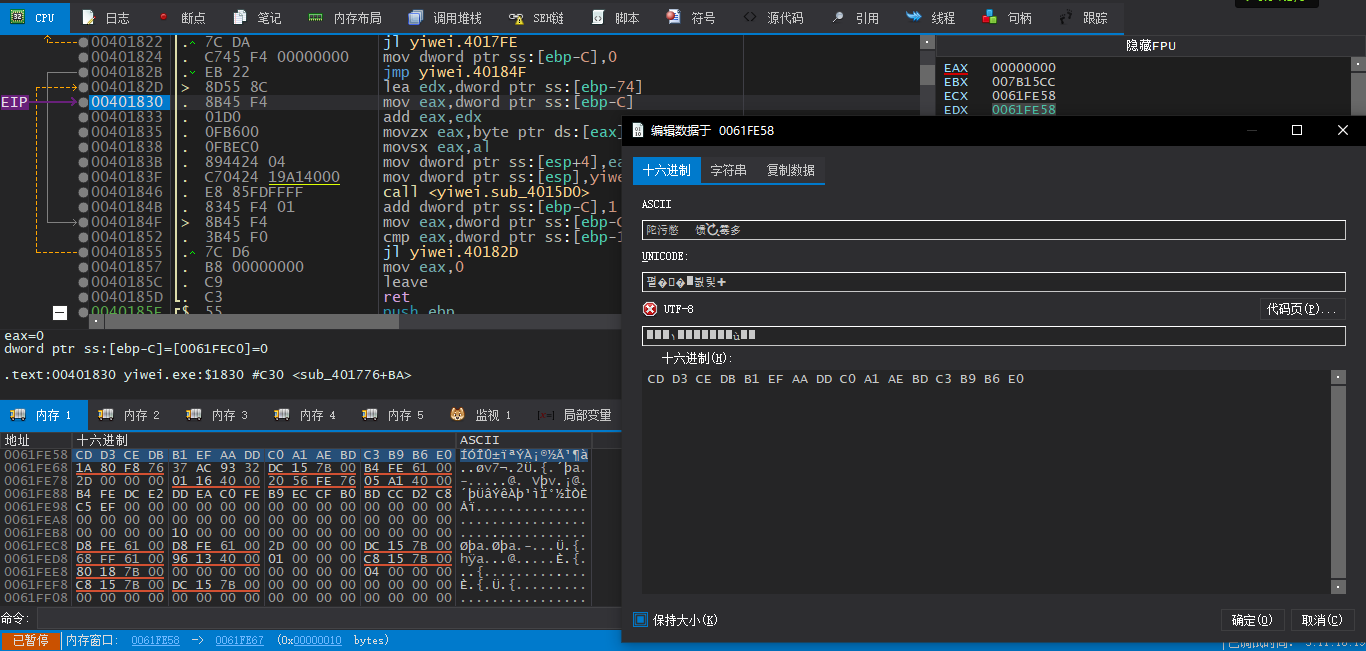The height and width of the screenshot is (651, 1366).
Task: Toggle the 保持大小 checkbox
Action: tap(641, 620)
